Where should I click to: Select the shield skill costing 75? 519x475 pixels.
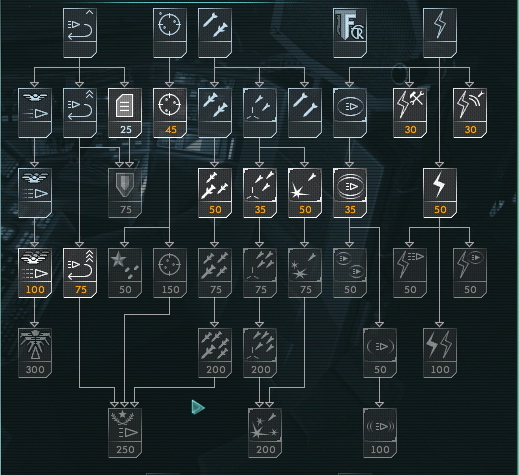coord(125,193)
